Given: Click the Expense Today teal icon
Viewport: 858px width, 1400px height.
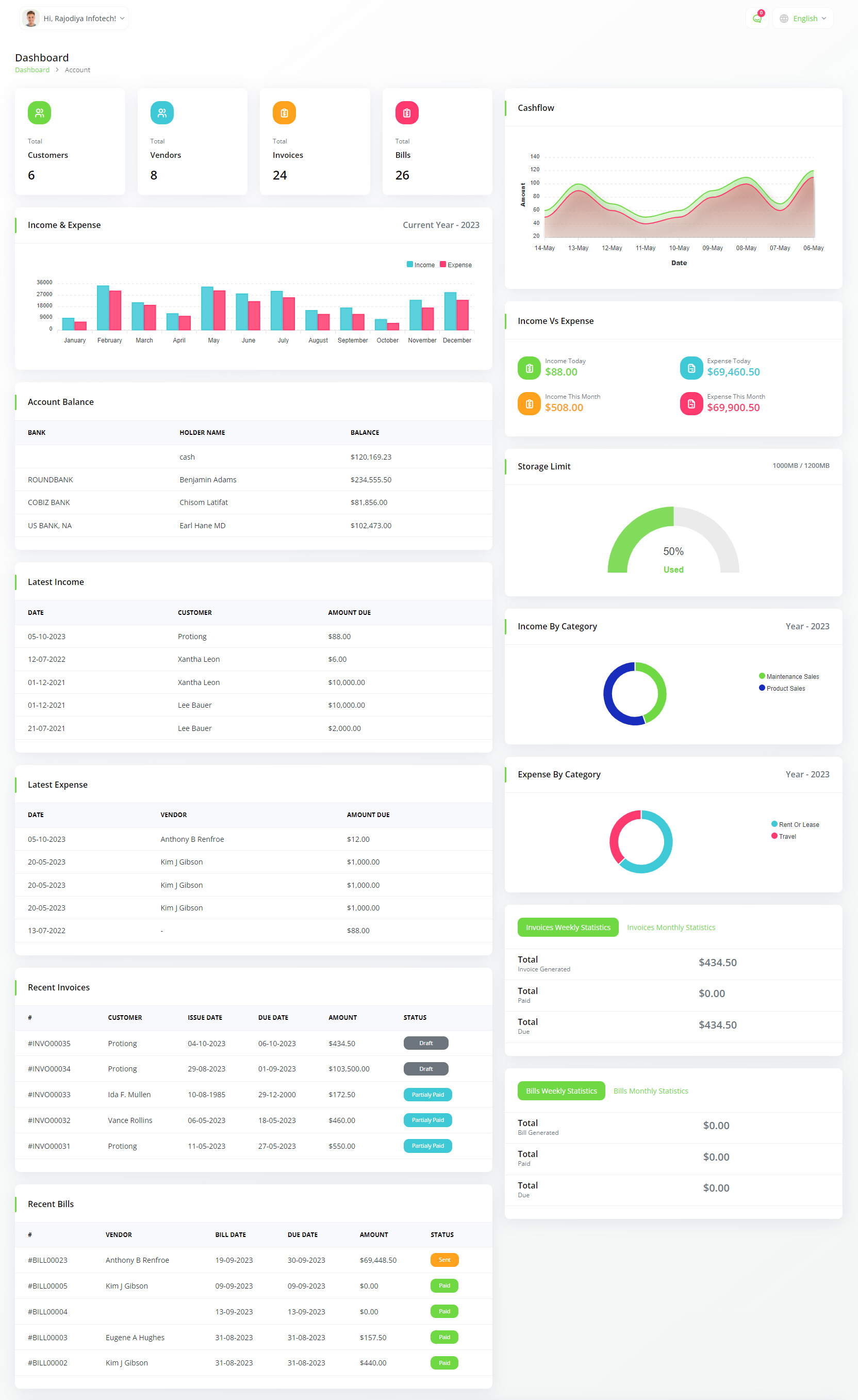Looking at the screenshot, I should (x=691, y=368).
